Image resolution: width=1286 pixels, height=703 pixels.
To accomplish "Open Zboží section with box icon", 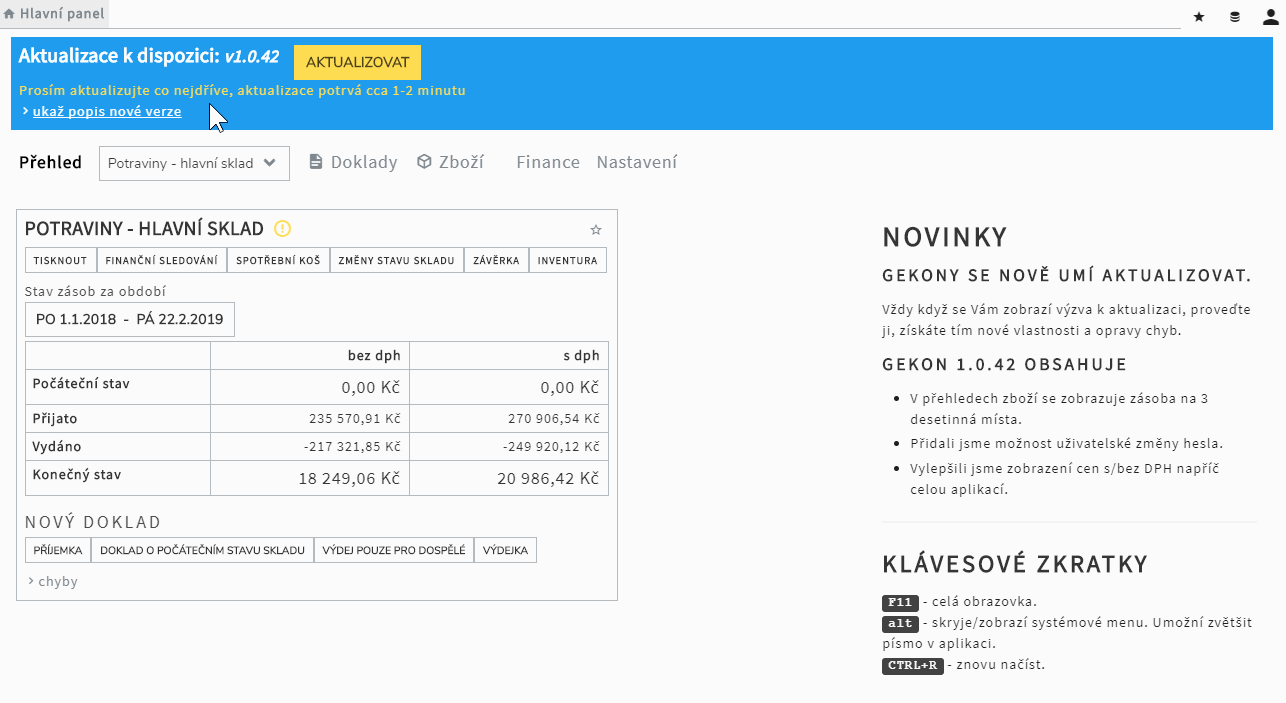I will point(450,162).
